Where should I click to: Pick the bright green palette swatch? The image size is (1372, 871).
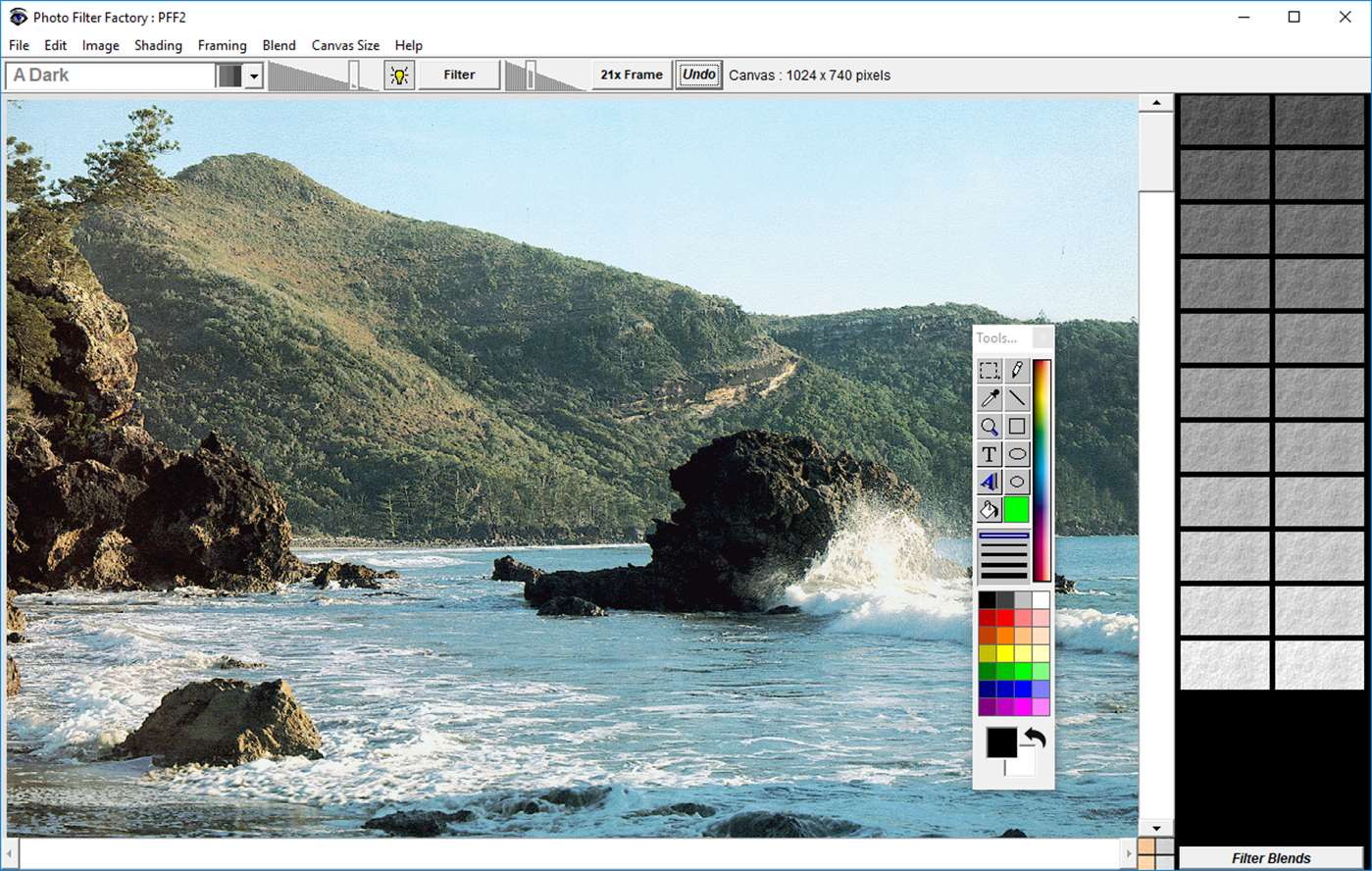[1023, 671]
